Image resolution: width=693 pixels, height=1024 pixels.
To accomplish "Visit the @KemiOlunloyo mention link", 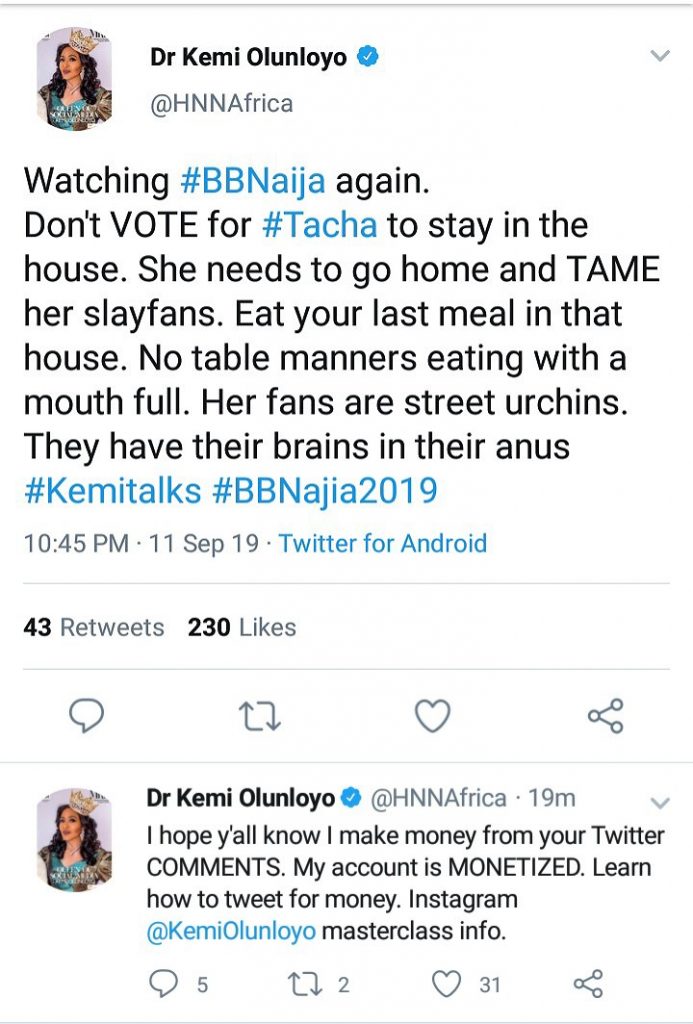I will click(x=231, y=930).
